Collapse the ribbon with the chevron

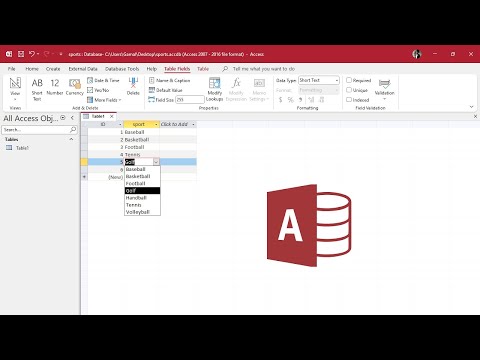pyautogui.click(x=471, y=107)
